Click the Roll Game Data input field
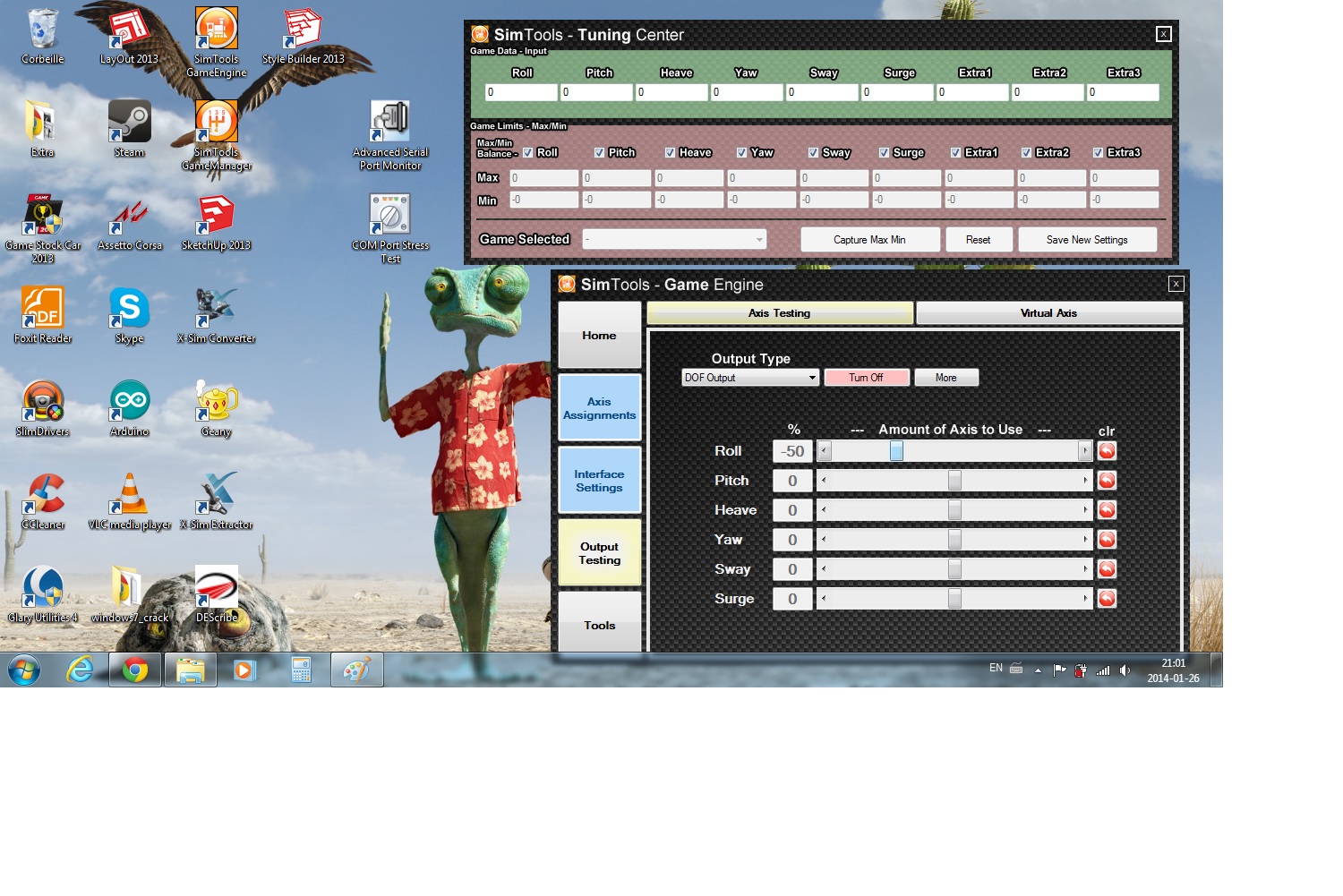 pos(521,92)
